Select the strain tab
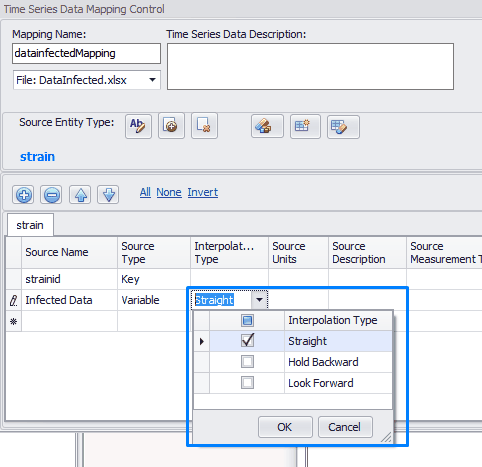Screen dimensions: 482x467 click(30, 225)
